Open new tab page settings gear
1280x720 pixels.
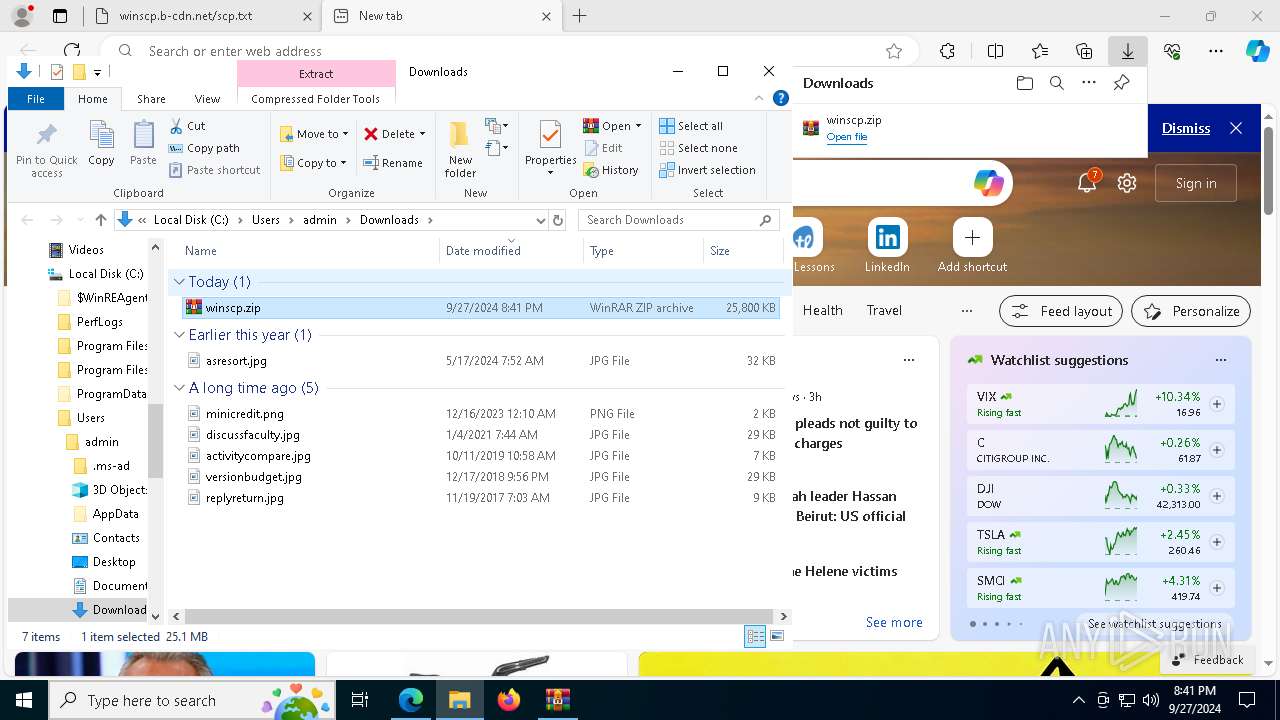tap(1127, 183)
